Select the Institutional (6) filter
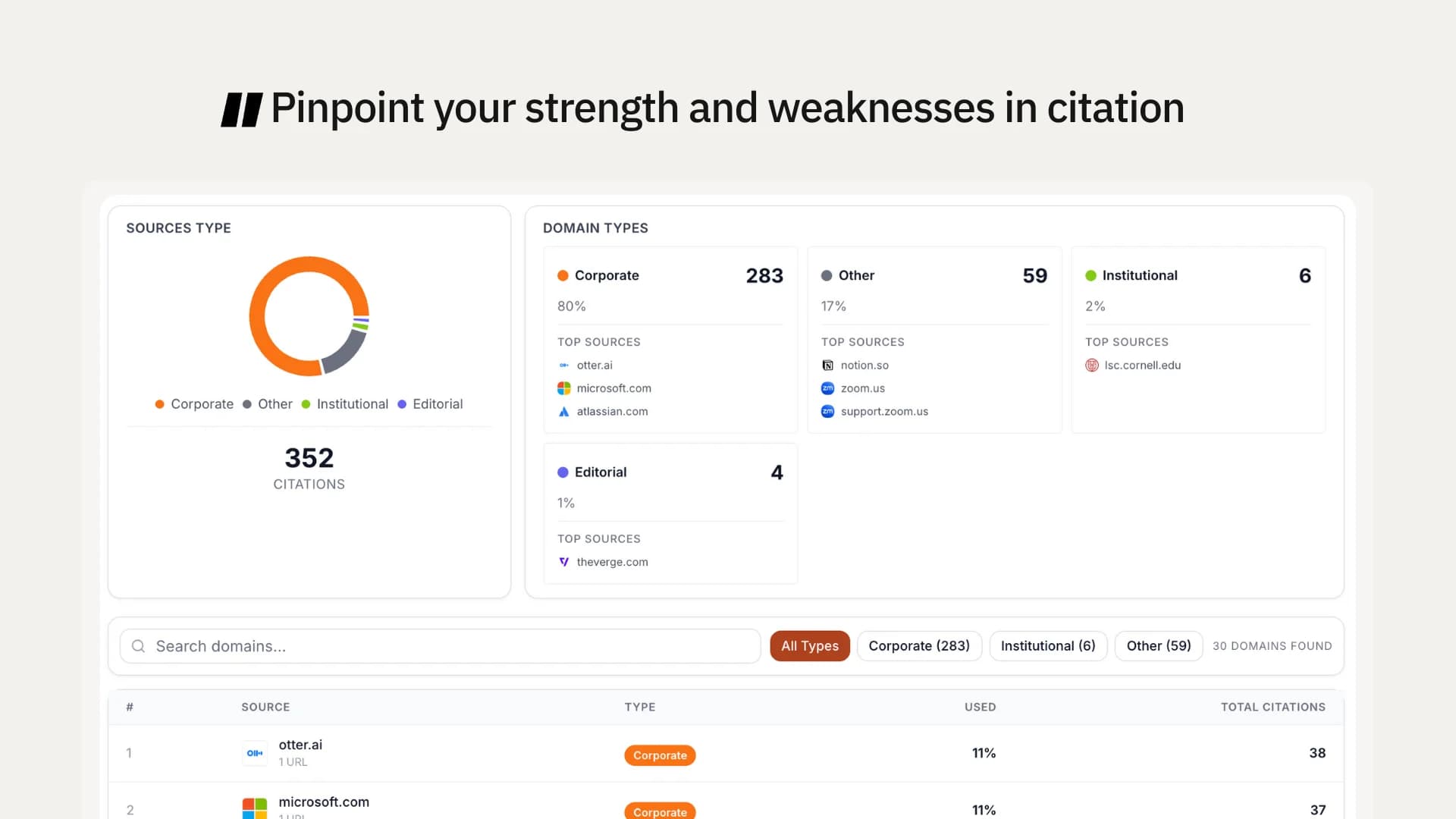The width and height of the screenshot is (1456, 819). [x=1048, y=645]
